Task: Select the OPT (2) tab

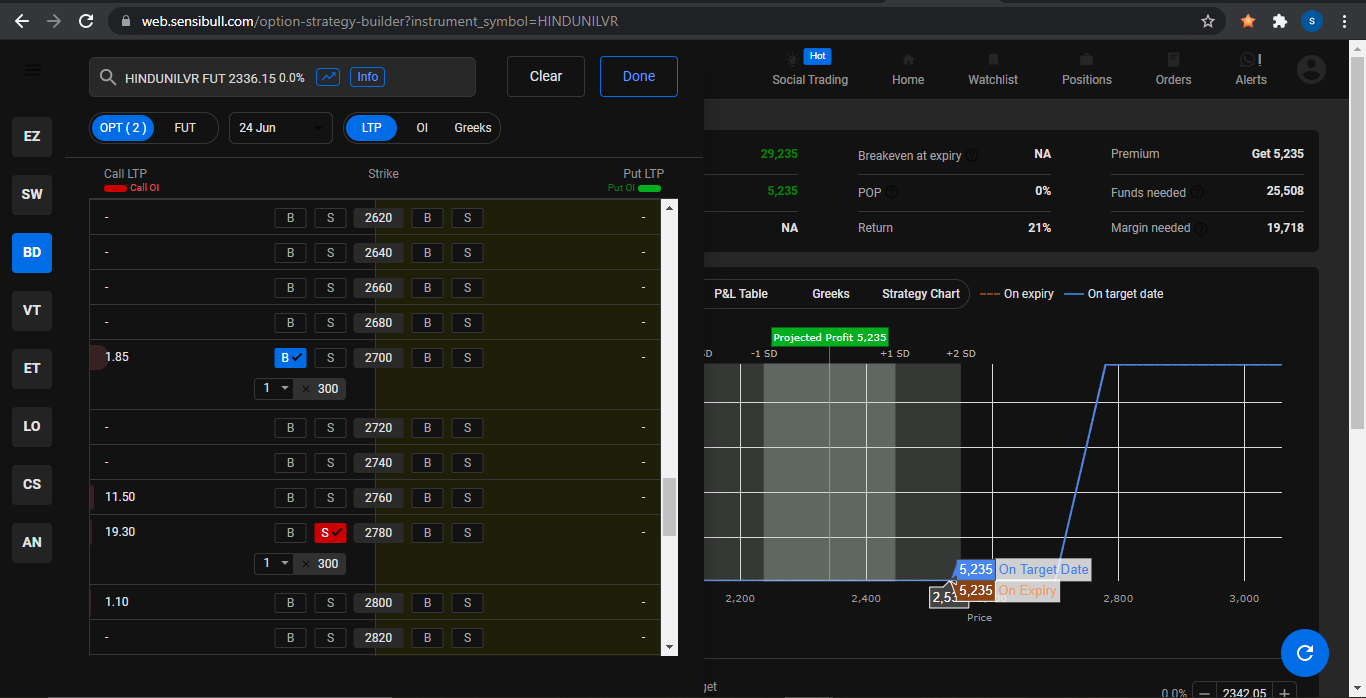Action: pyautogui.click(x=124, y=128)
